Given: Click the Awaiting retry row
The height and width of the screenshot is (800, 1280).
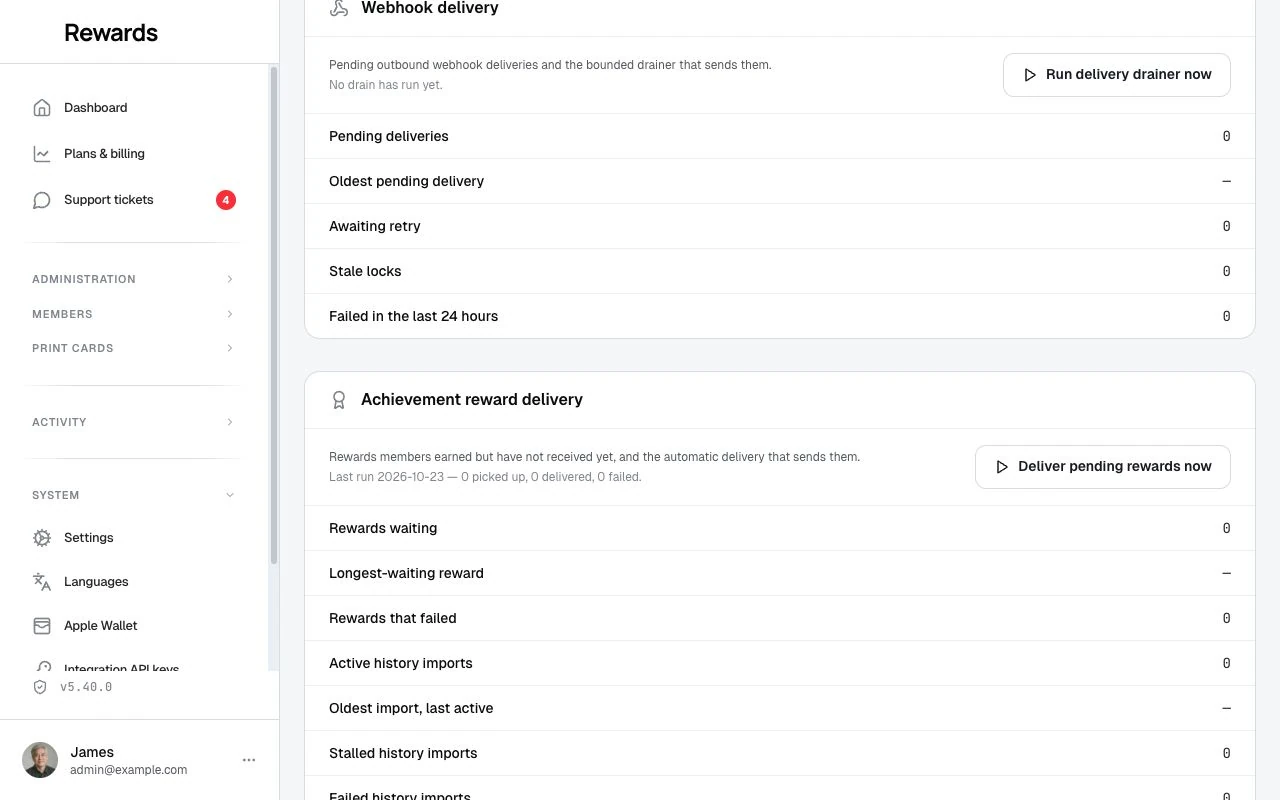Looking at the screenshot, I should (x=780, y=226).
